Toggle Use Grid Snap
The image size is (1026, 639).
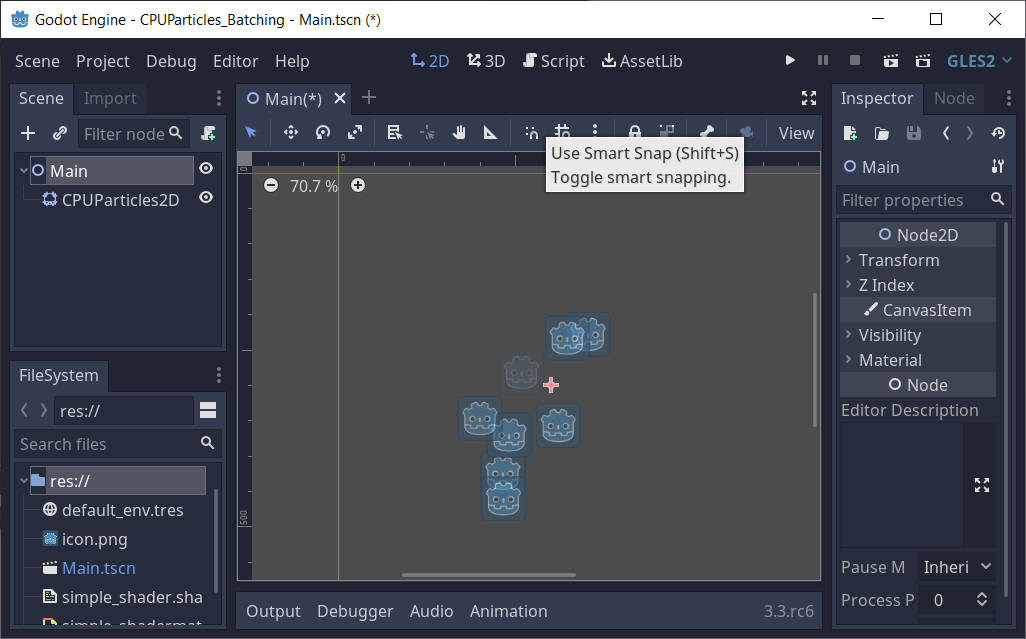tap(563, 131)
